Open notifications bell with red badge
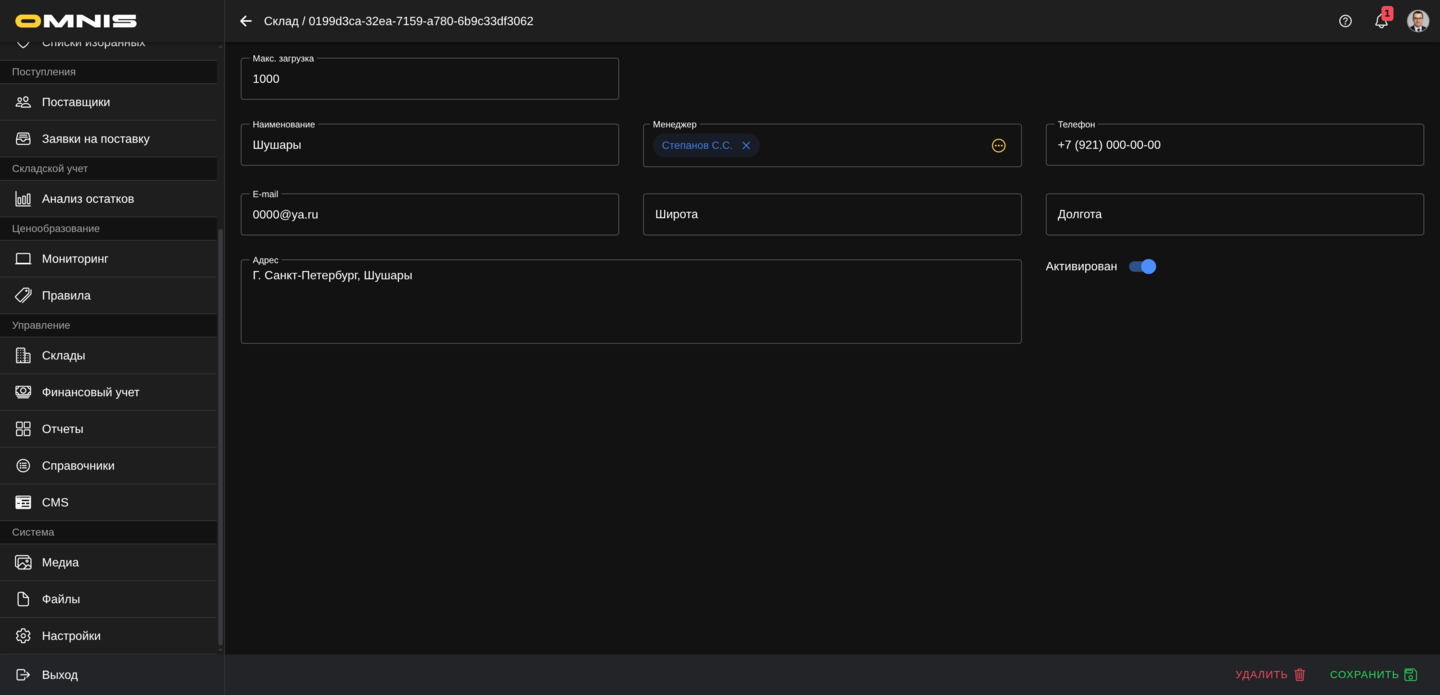The width and height of the screenshot is (1440, 695). [1381, 21]
